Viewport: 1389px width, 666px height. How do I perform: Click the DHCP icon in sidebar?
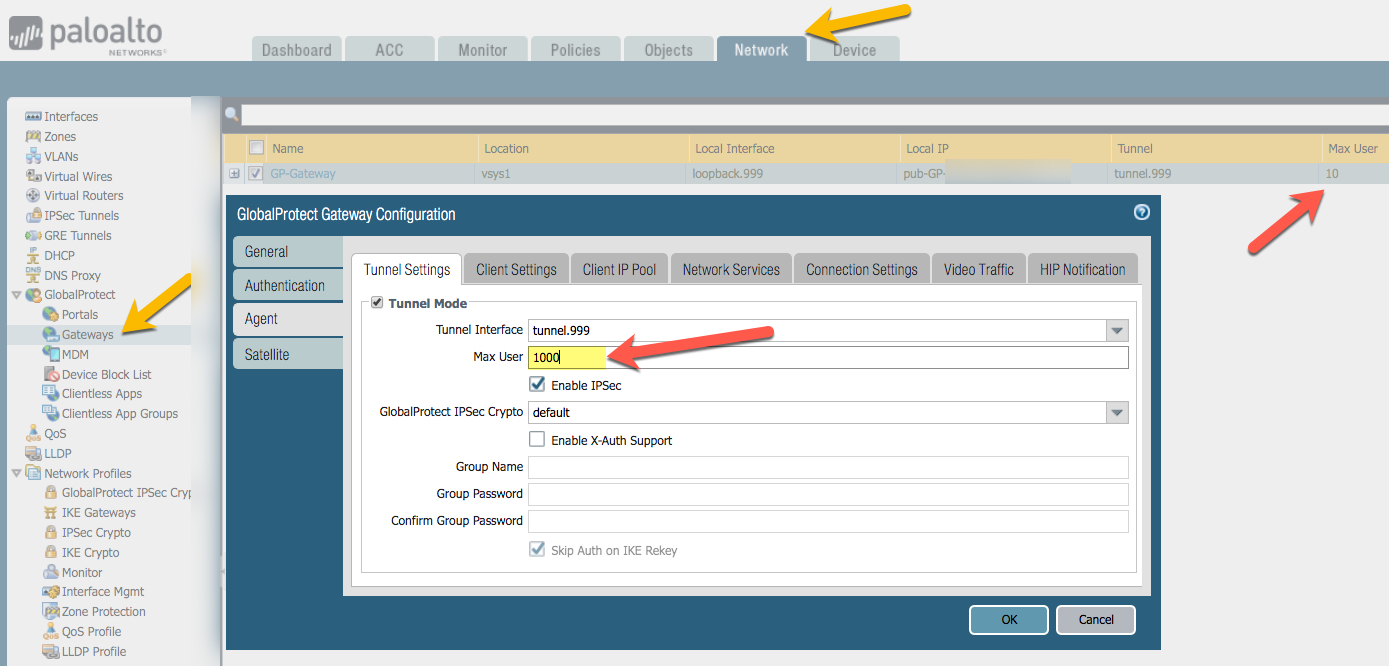[33, 255]
